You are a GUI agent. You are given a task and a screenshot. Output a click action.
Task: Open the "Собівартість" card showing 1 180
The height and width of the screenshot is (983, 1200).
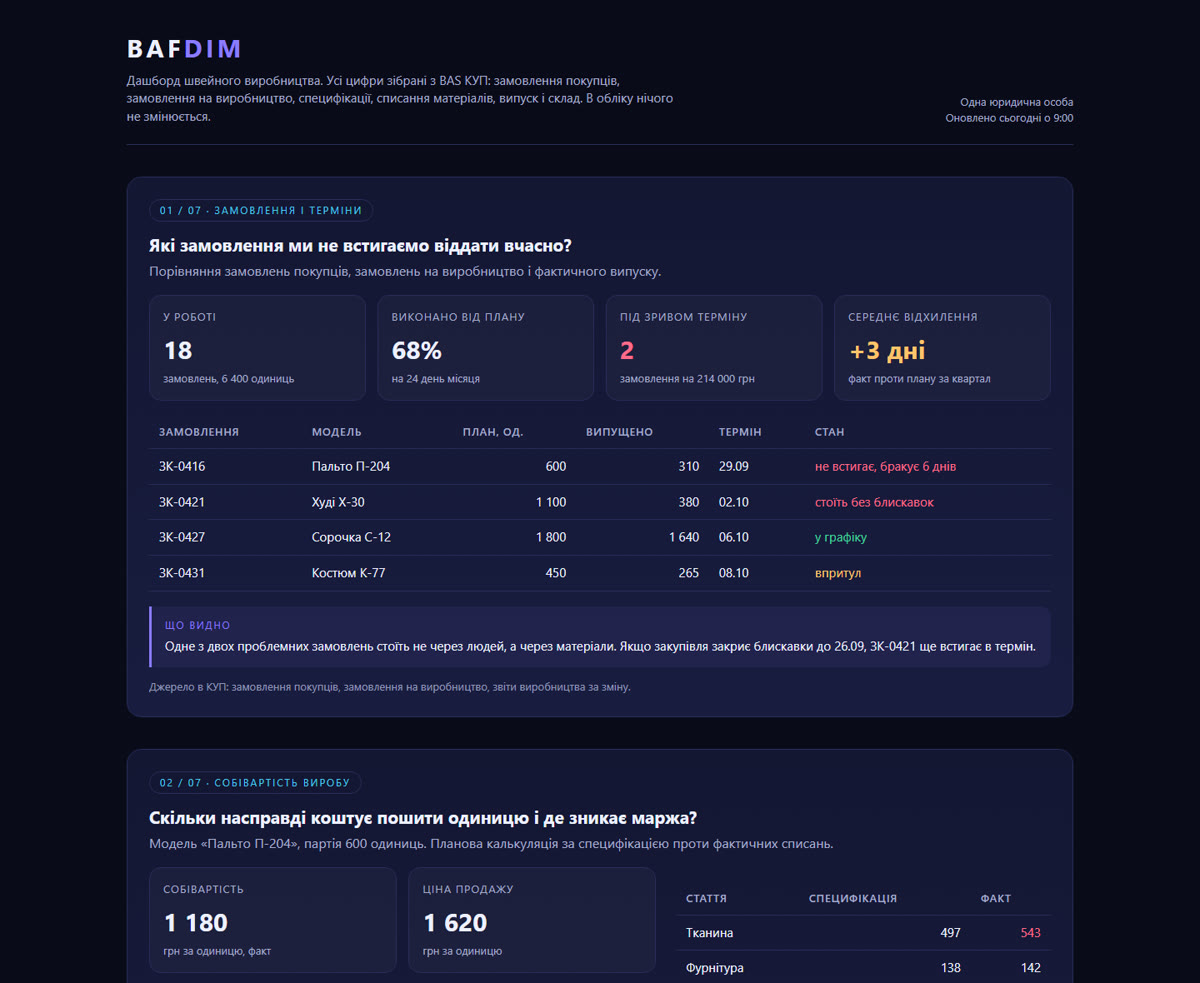tap(273, 920)
